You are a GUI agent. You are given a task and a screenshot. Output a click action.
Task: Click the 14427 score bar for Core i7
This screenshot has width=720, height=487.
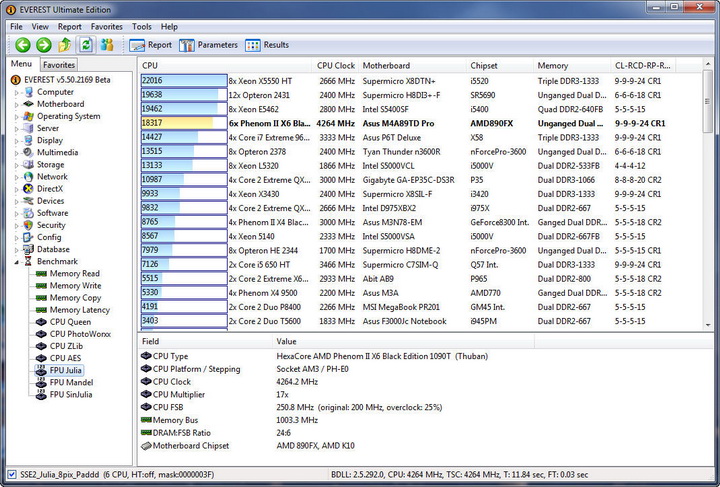[184, 137]
